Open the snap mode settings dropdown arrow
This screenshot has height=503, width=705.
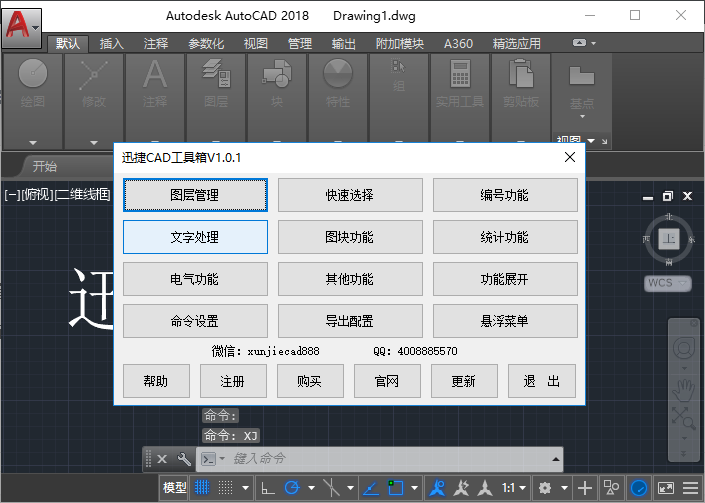245,488
